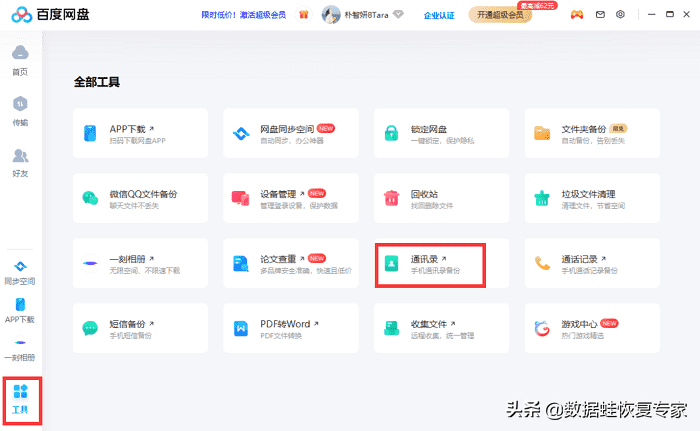Click the NEW badge on 设备管理
The width and height of the screenshot is (700, 431).
(x=317, y=193)
